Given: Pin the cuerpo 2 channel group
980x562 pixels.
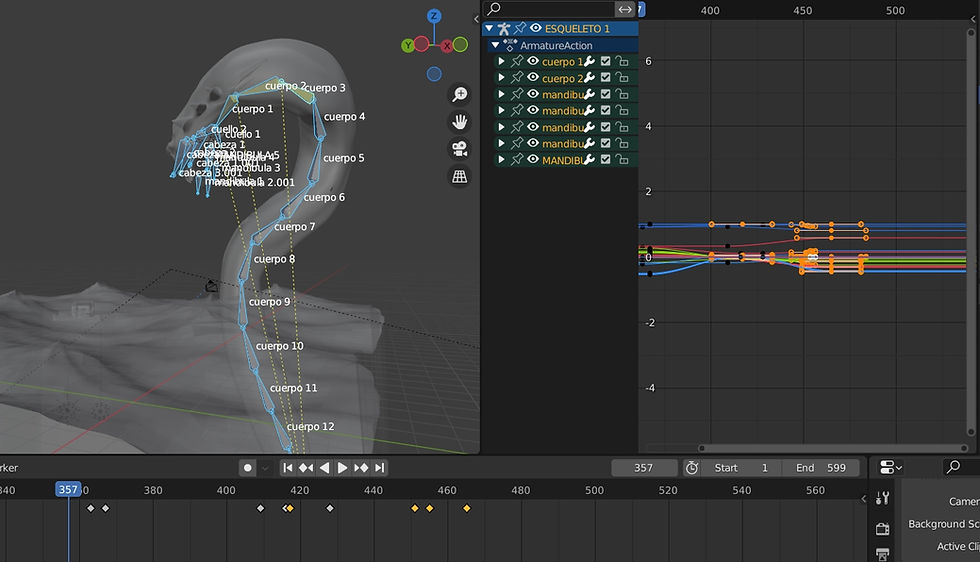Looking at the screenshot, I should (x=517, y=78).
